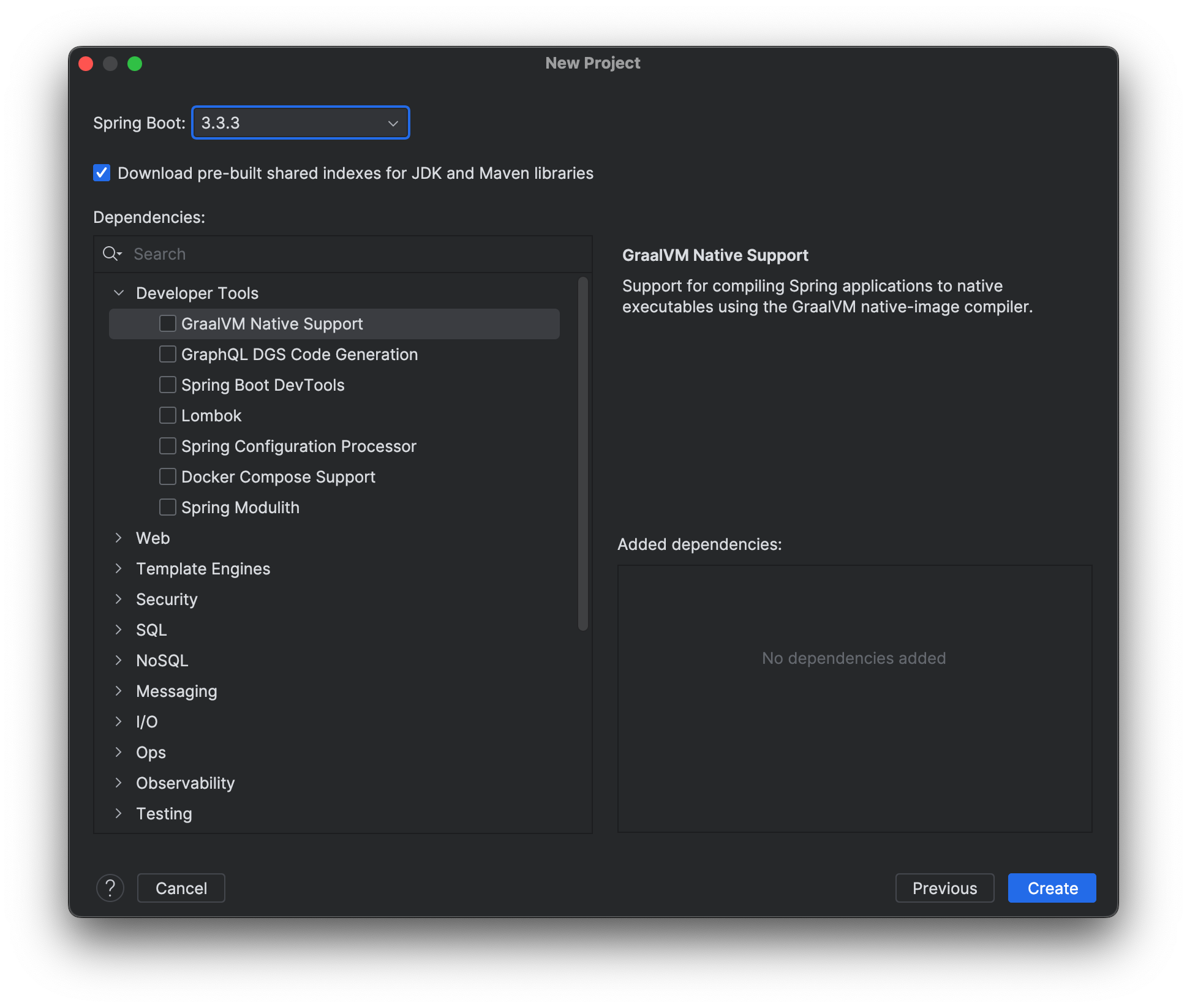
Task: Expand the Web dependencies category
Action: 119,538
